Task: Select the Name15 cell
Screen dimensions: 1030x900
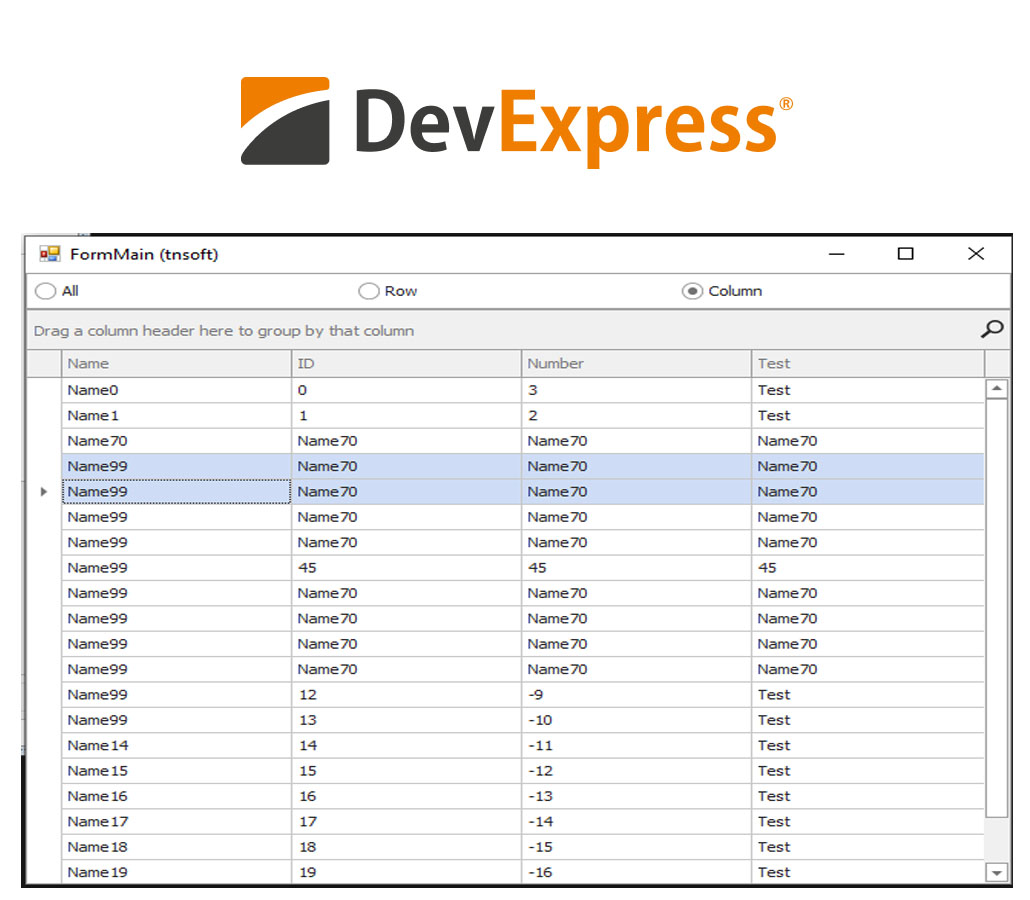Action: (176, 771)
